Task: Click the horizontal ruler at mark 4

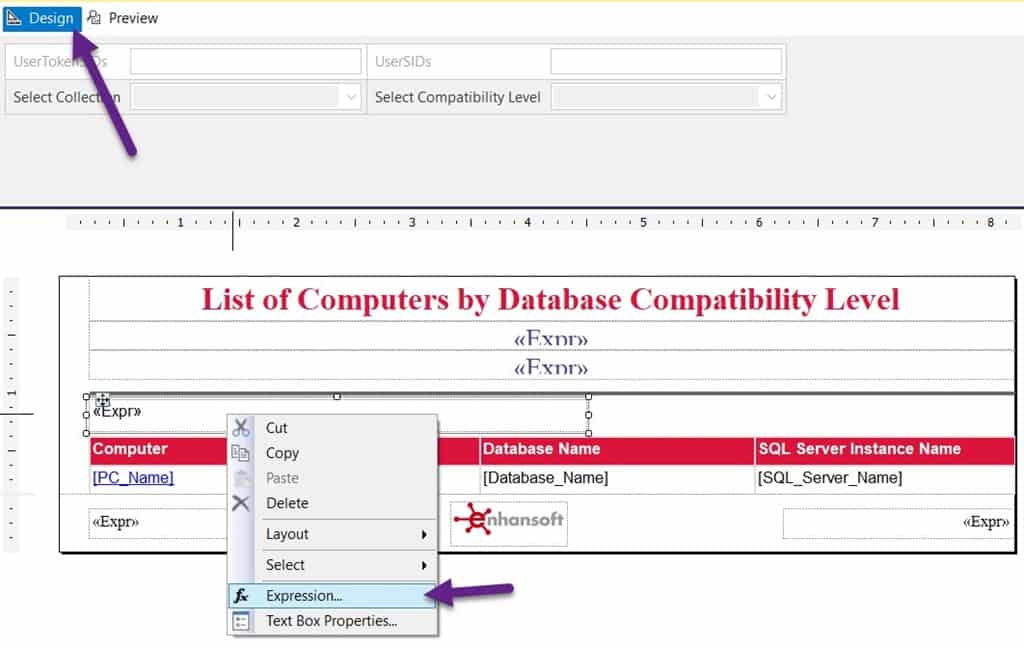Action: coord(528,223)
